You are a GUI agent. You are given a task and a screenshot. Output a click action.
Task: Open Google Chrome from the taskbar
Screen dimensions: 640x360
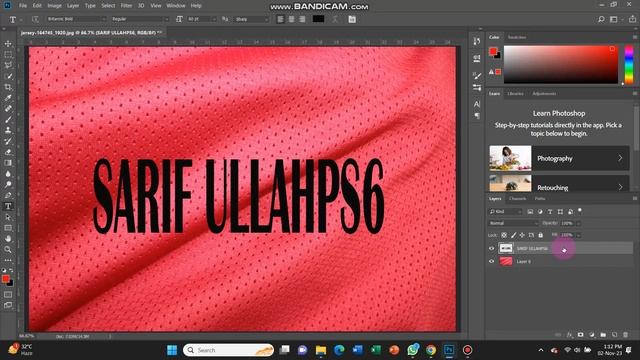point(431,350)
